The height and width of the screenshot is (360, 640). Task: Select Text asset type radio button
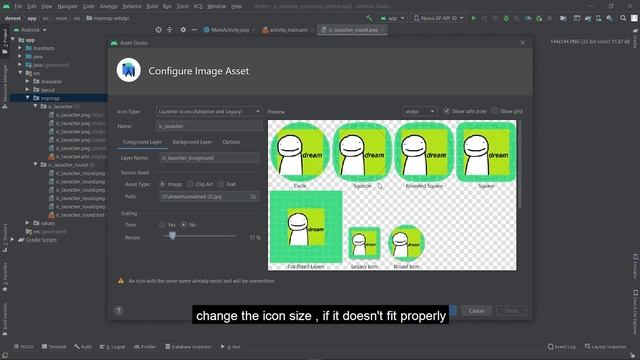pyautogui.click(x=221, y=184)
